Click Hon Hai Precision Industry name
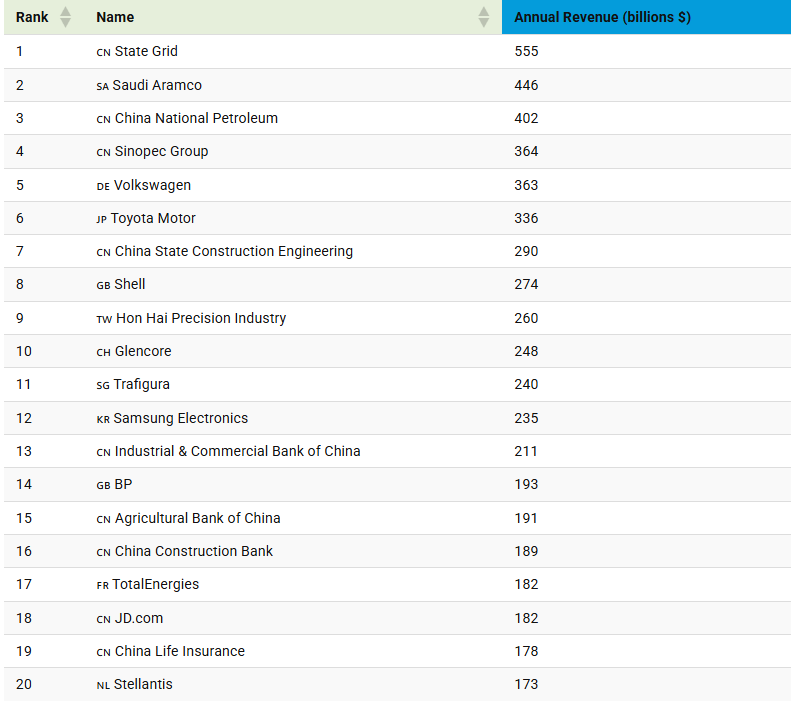 pyautogui.click(x=201, y=318)
